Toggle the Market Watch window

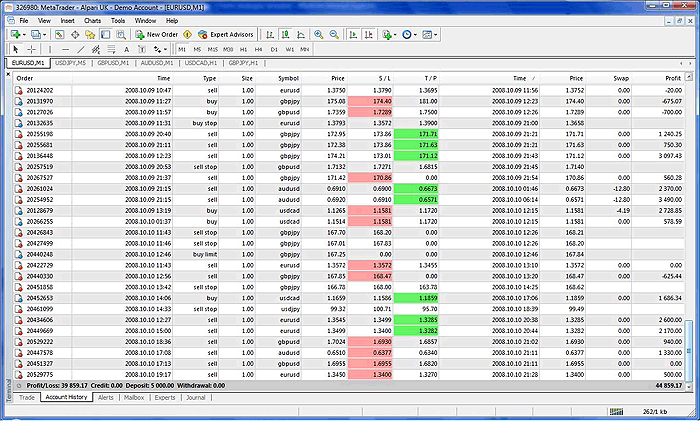coord(59,34)
